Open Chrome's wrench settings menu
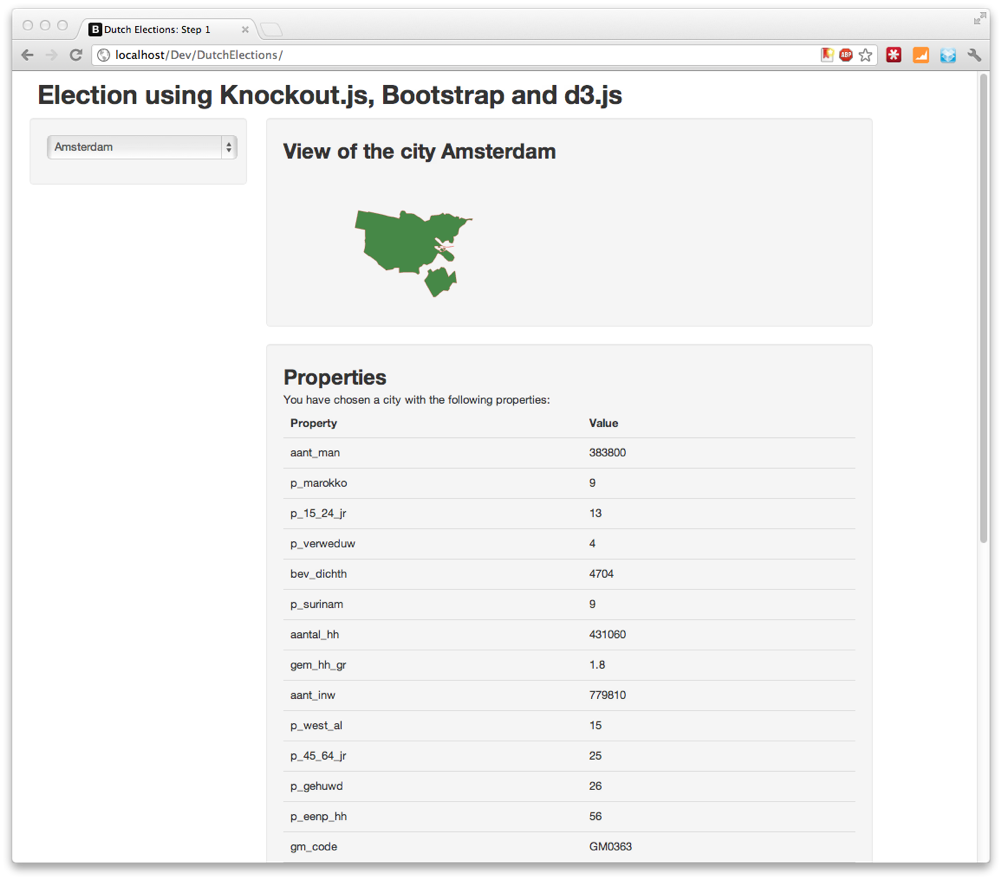Image resolution: width=1002 pixels, height=880 pixels. tap(974, 55)
